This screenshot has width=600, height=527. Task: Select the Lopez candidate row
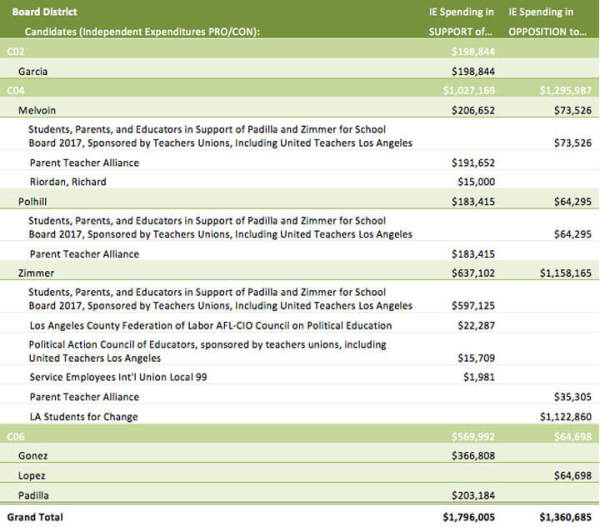click(x=300, y=473)
